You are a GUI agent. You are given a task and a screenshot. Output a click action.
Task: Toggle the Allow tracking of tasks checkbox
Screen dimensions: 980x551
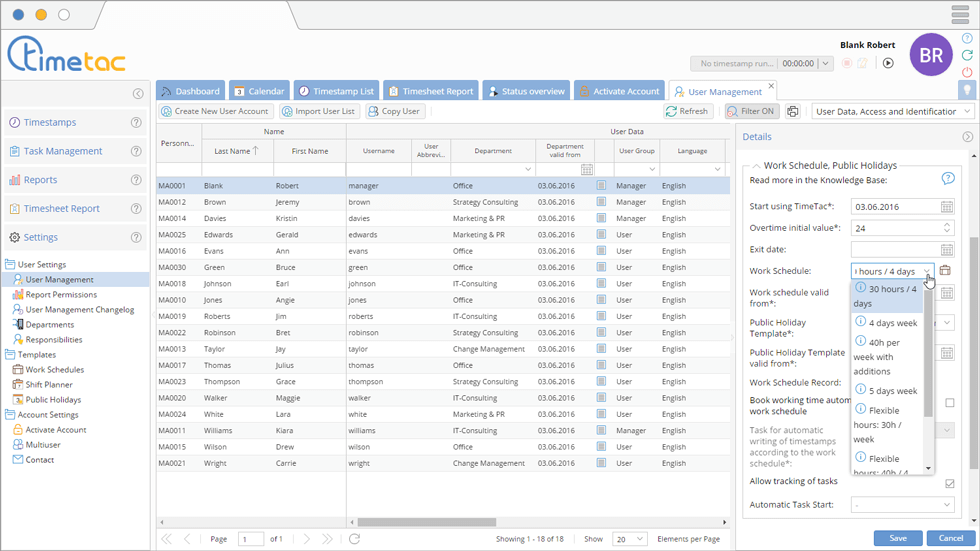click(949, 484)
